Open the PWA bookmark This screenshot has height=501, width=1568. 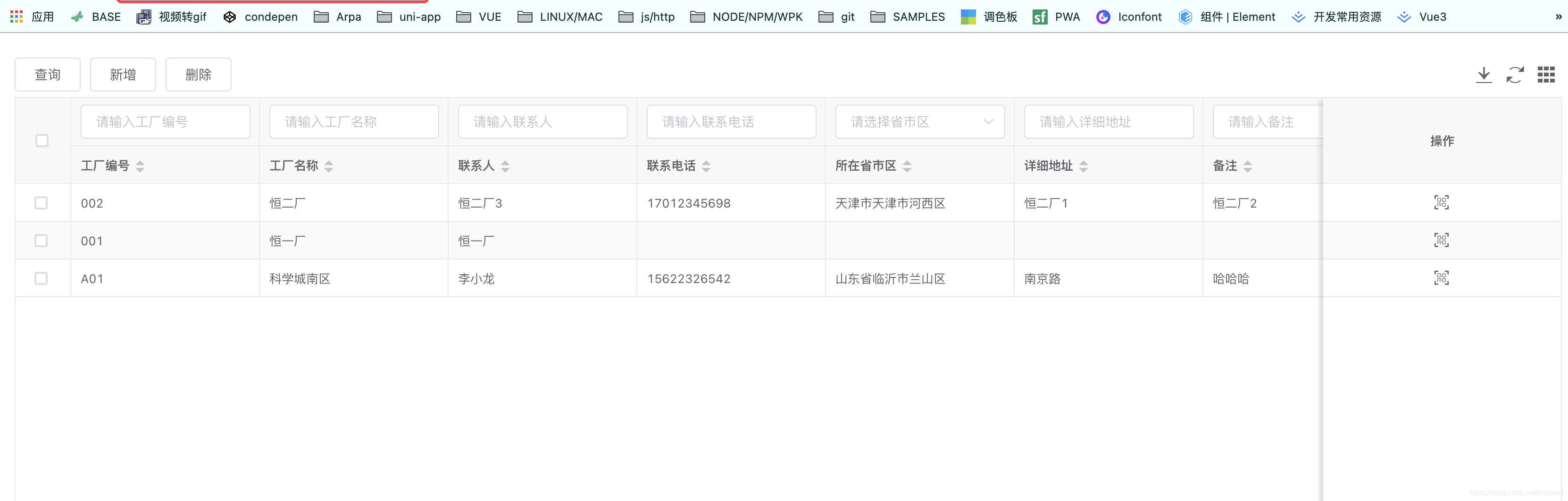click(1057, 17)
